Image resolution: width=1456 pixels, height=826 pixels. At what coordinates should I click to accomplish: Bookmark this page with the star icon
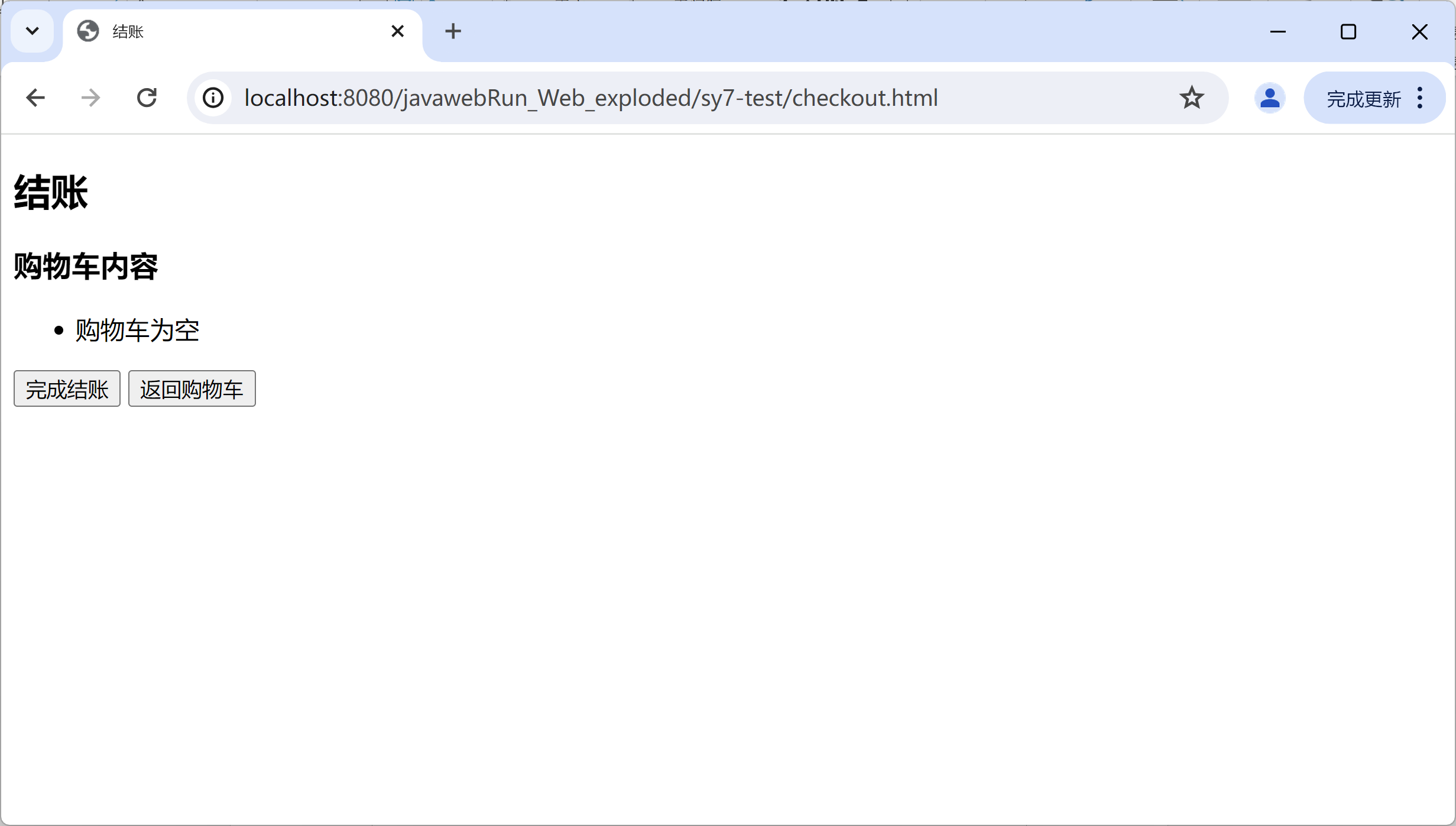(x=1191, y=98)
